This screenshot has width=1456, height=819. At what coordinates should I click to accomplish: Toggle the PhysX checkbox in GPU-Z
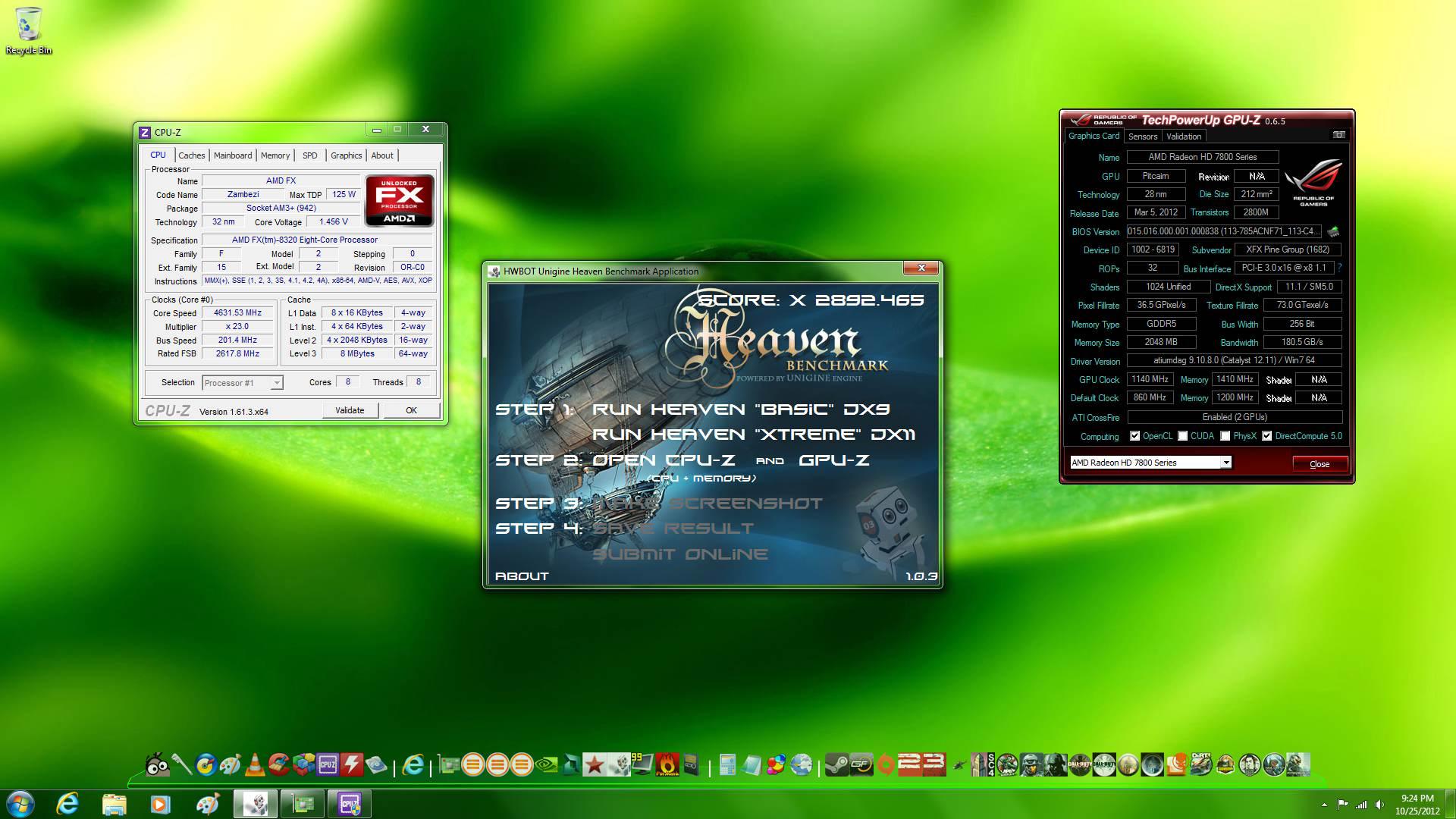click(1225, 436)
